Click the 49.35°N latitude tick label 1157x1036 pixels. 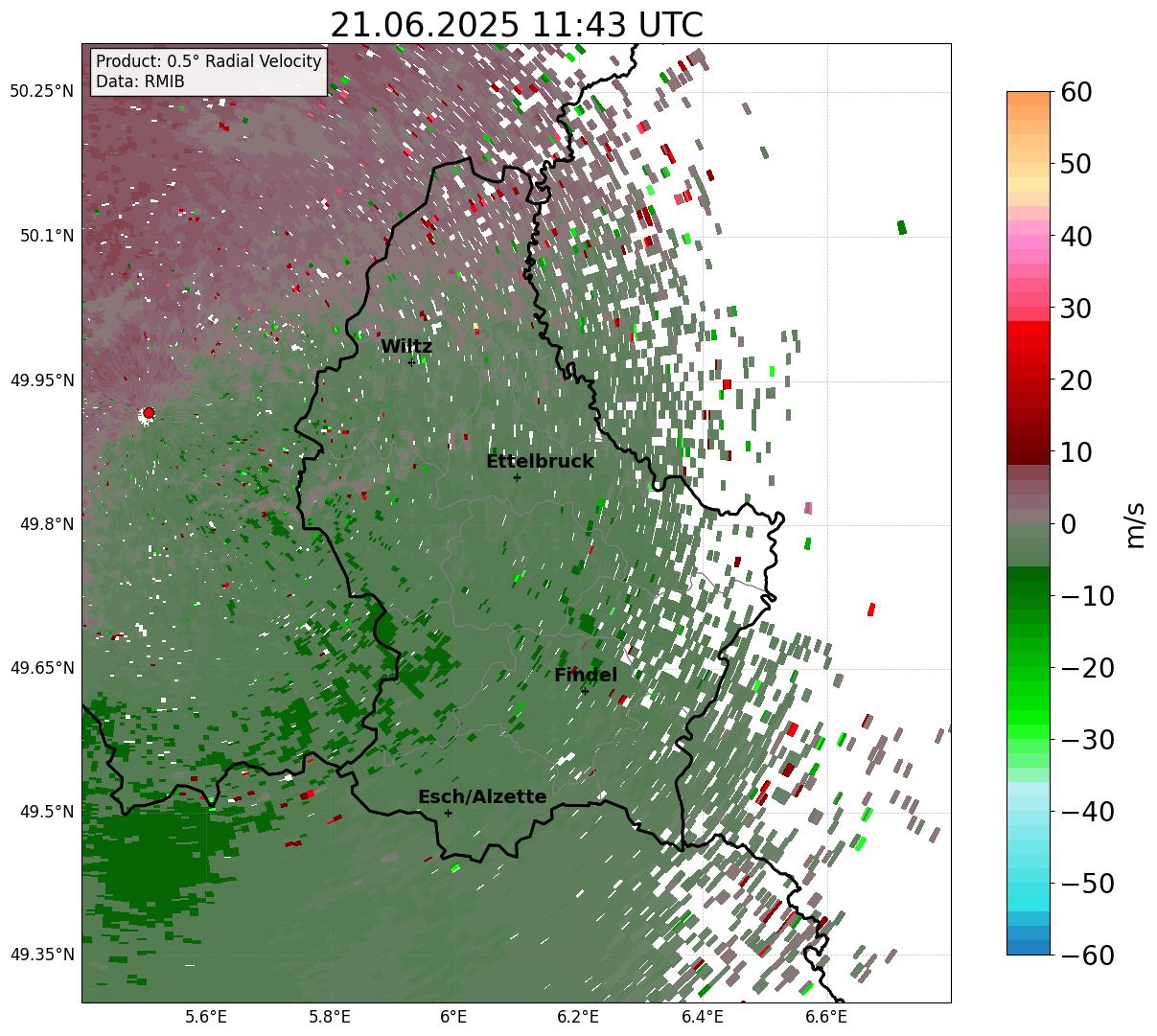[42, 955]
